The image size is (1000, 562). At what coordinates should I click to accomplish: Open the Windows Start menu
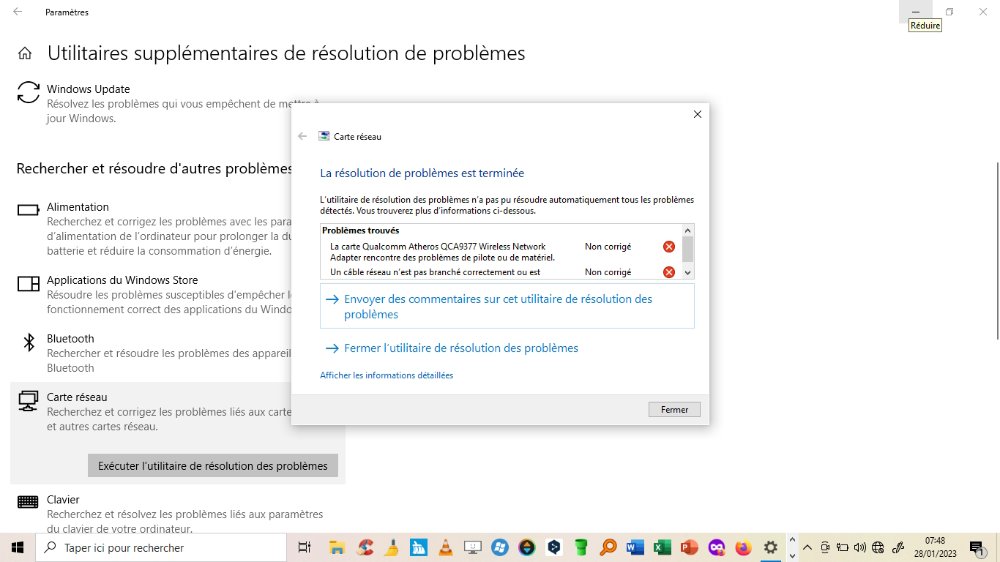pyautogui.click(x=17, y=547)
